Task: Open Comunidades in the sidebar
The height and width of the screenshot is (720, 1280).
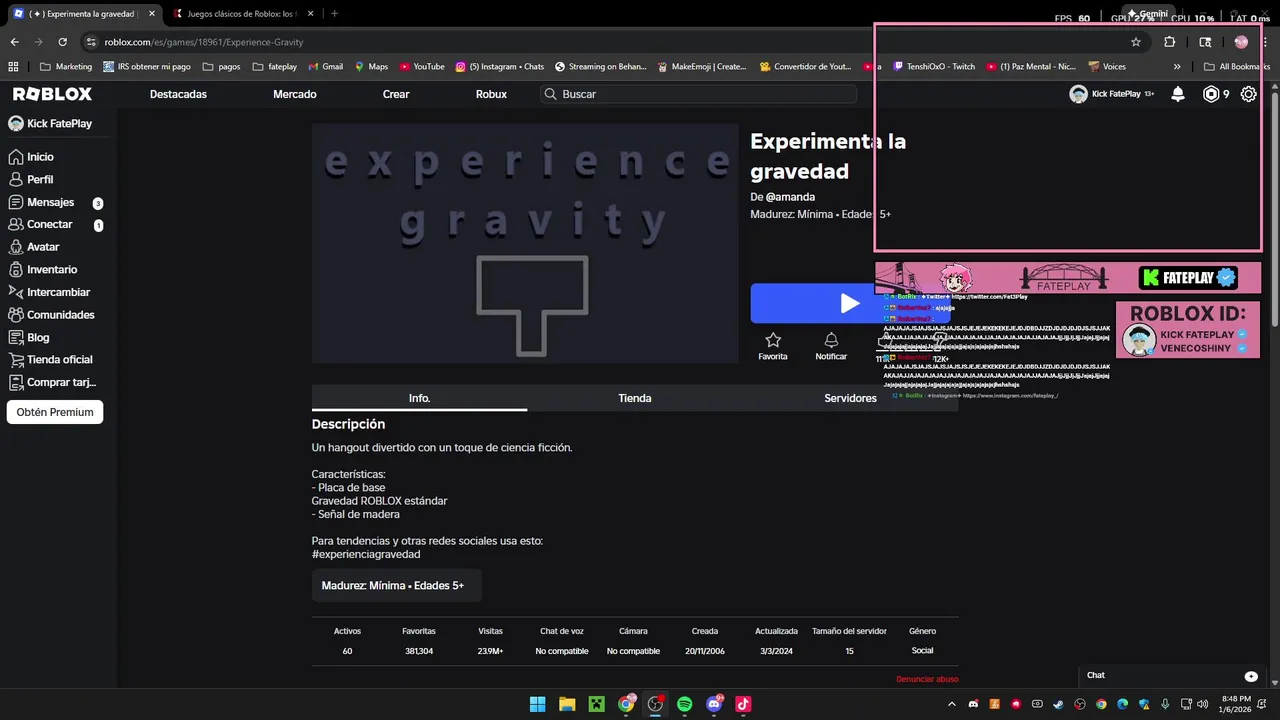Action: pos(51,315)
